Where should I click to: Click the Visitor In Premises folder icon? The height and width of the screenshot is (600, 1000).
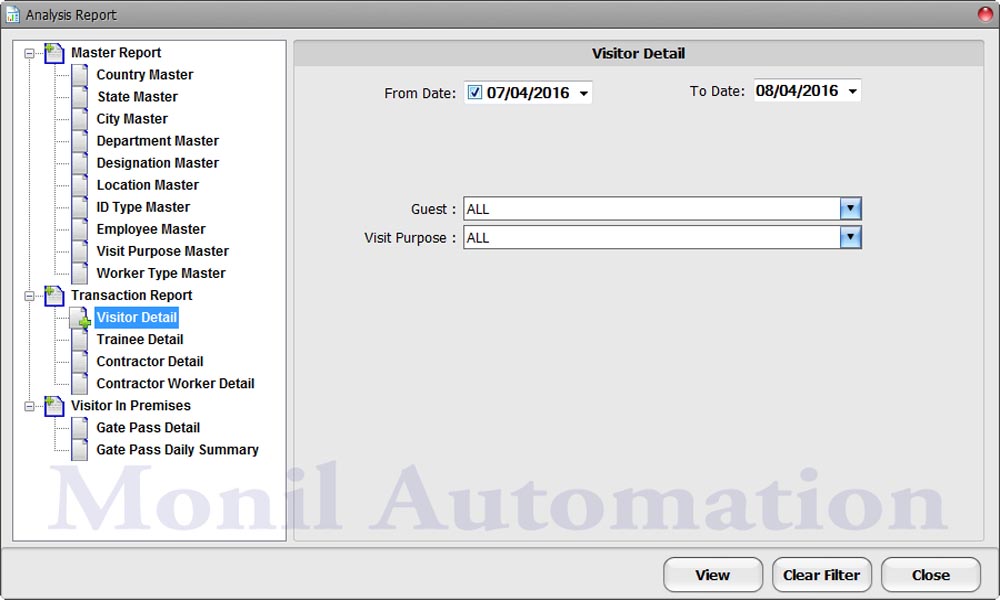(x=54, y=406)
